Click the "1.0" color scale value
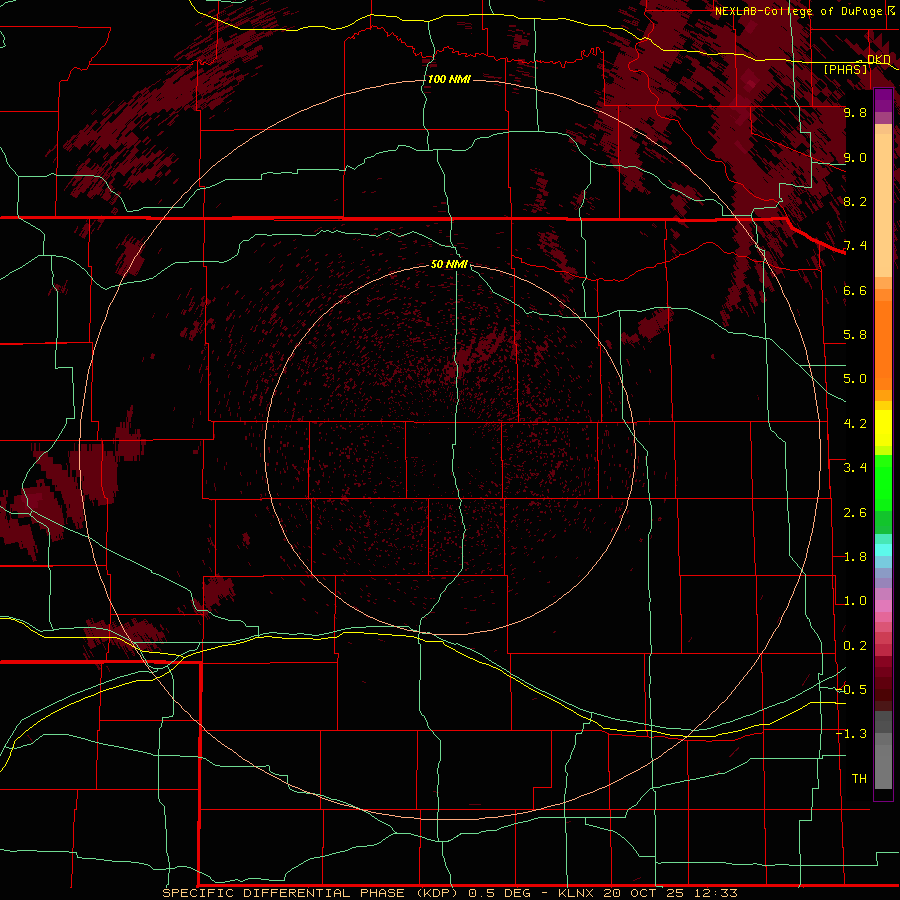The height and width of the screenshot is (900, 900). pyautogui.click(x=855, y=601)
